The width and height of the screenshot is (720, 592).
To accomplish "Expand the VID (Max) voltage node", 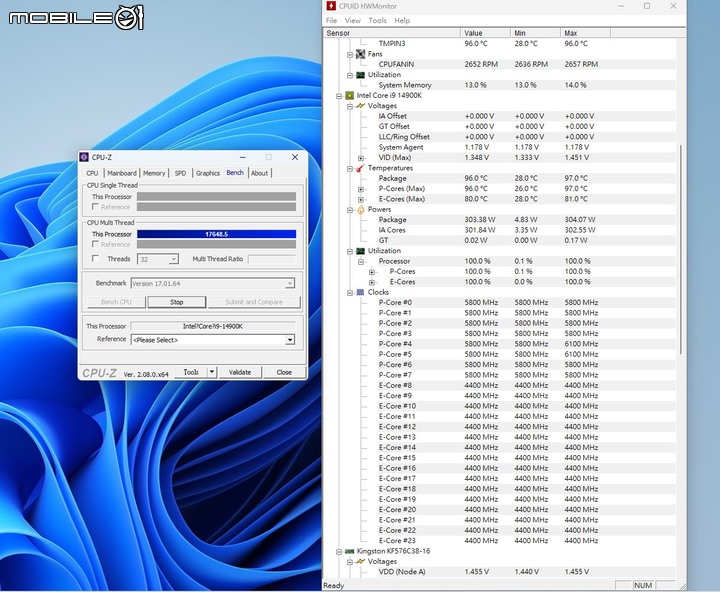I will coord(361,158).
